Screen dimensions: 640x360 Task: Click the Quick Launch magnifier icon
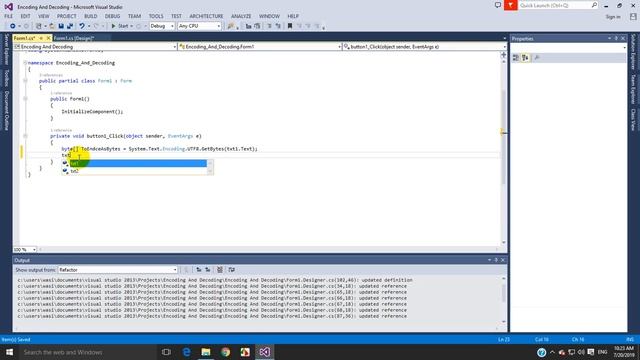tap(594, 5)
